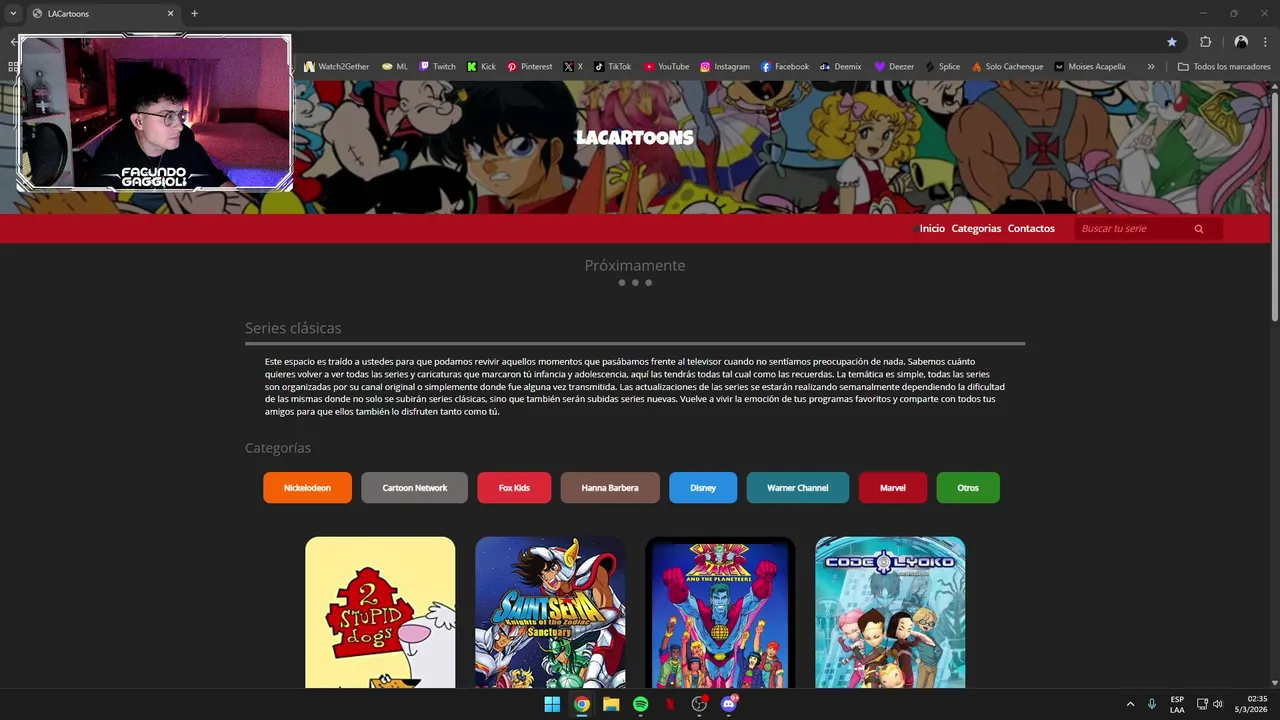Open the Windows Start menu

(x=552, y=704)
